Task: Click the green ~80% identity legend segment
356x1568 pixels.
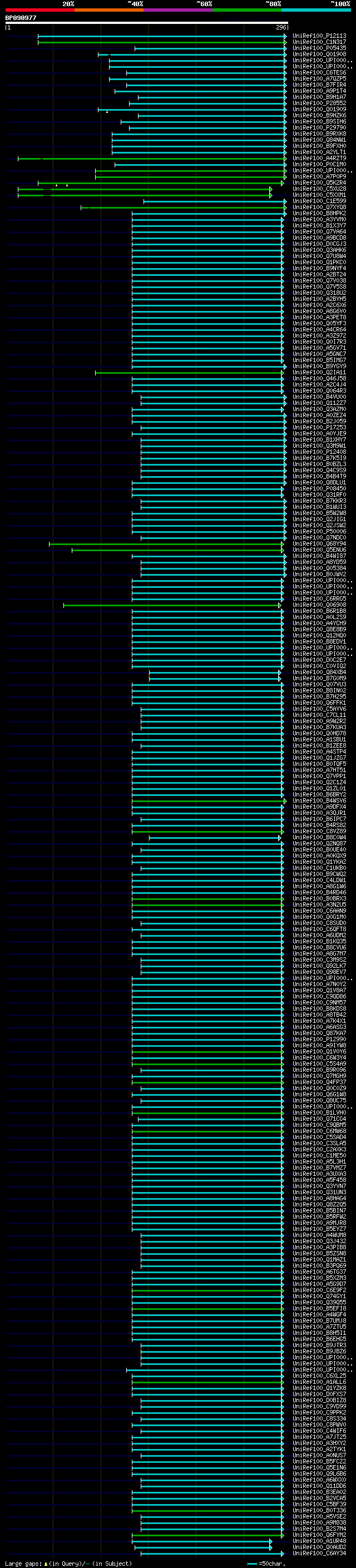Action: 246,10
